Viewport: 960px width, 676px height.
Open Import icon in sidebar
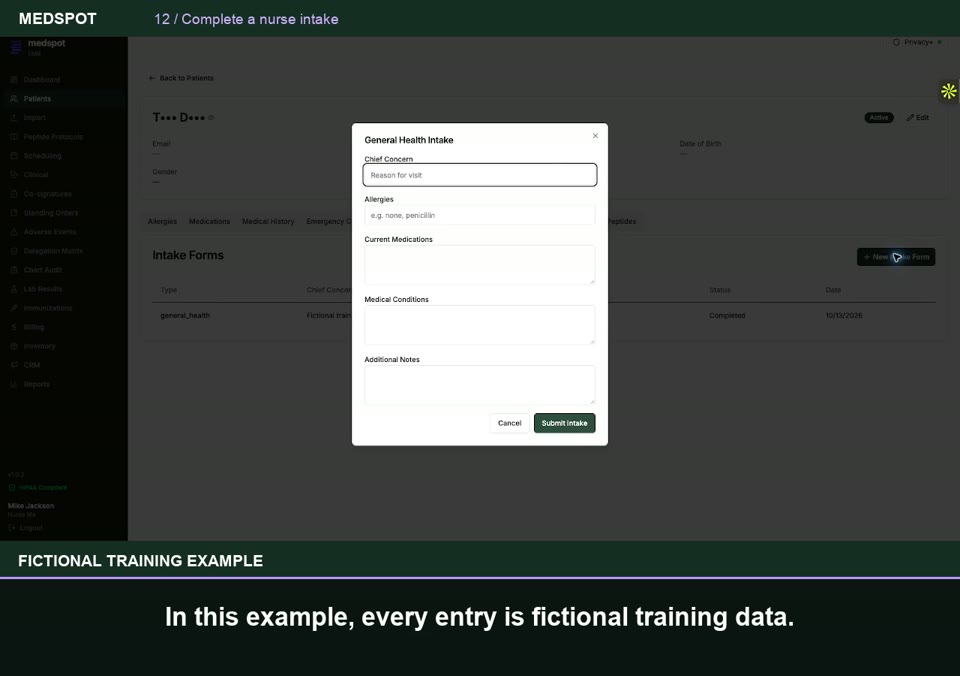(14, 118)
